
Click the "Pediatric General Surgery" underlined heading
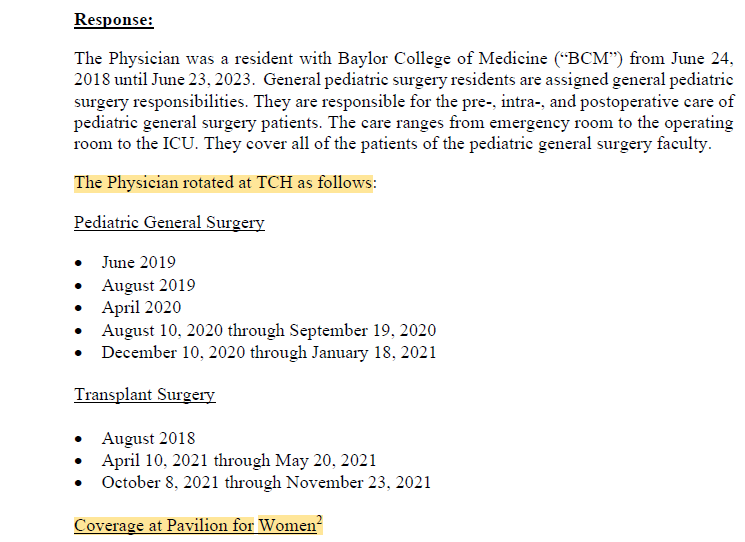point(169,223)
